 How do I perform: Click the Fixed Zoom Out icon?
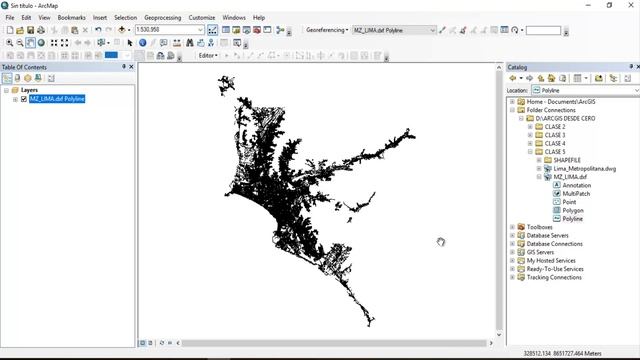64,43
